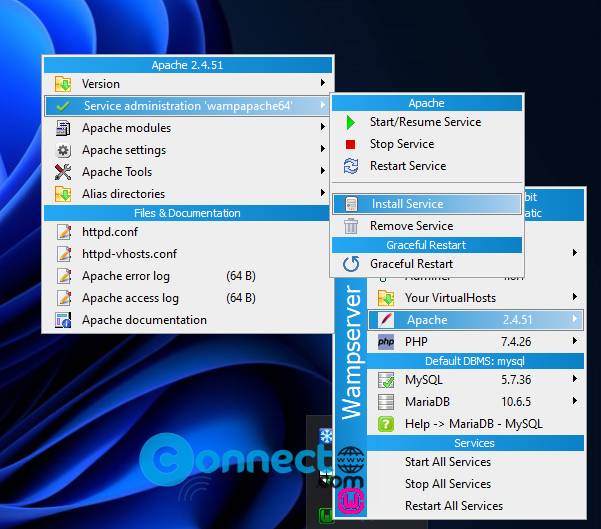Click the Install Service icon
Screen dimensions: 601x529
coord(351,204)
